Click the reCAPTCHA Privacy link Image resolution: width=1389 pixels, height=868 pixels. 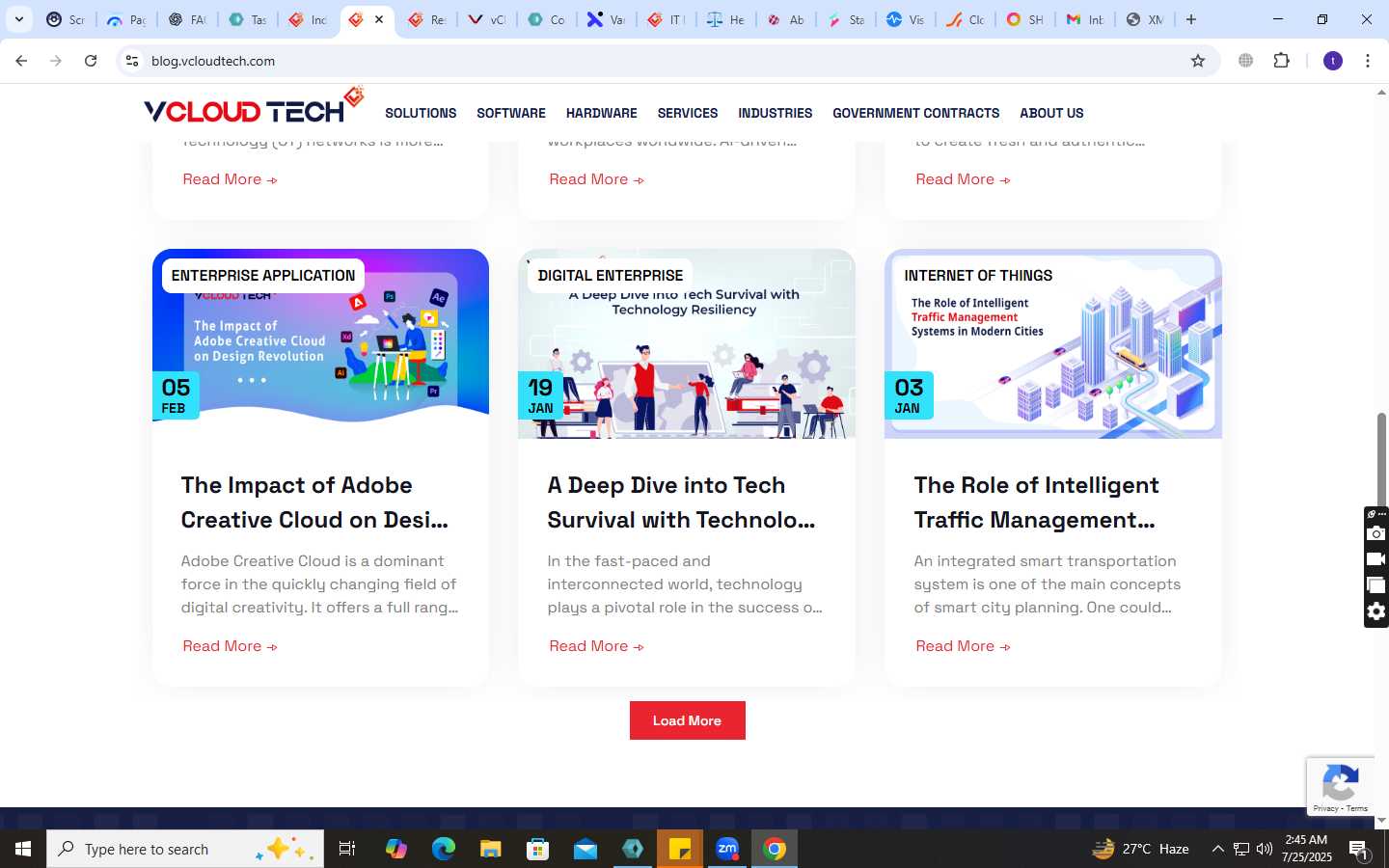[1325, 808]
